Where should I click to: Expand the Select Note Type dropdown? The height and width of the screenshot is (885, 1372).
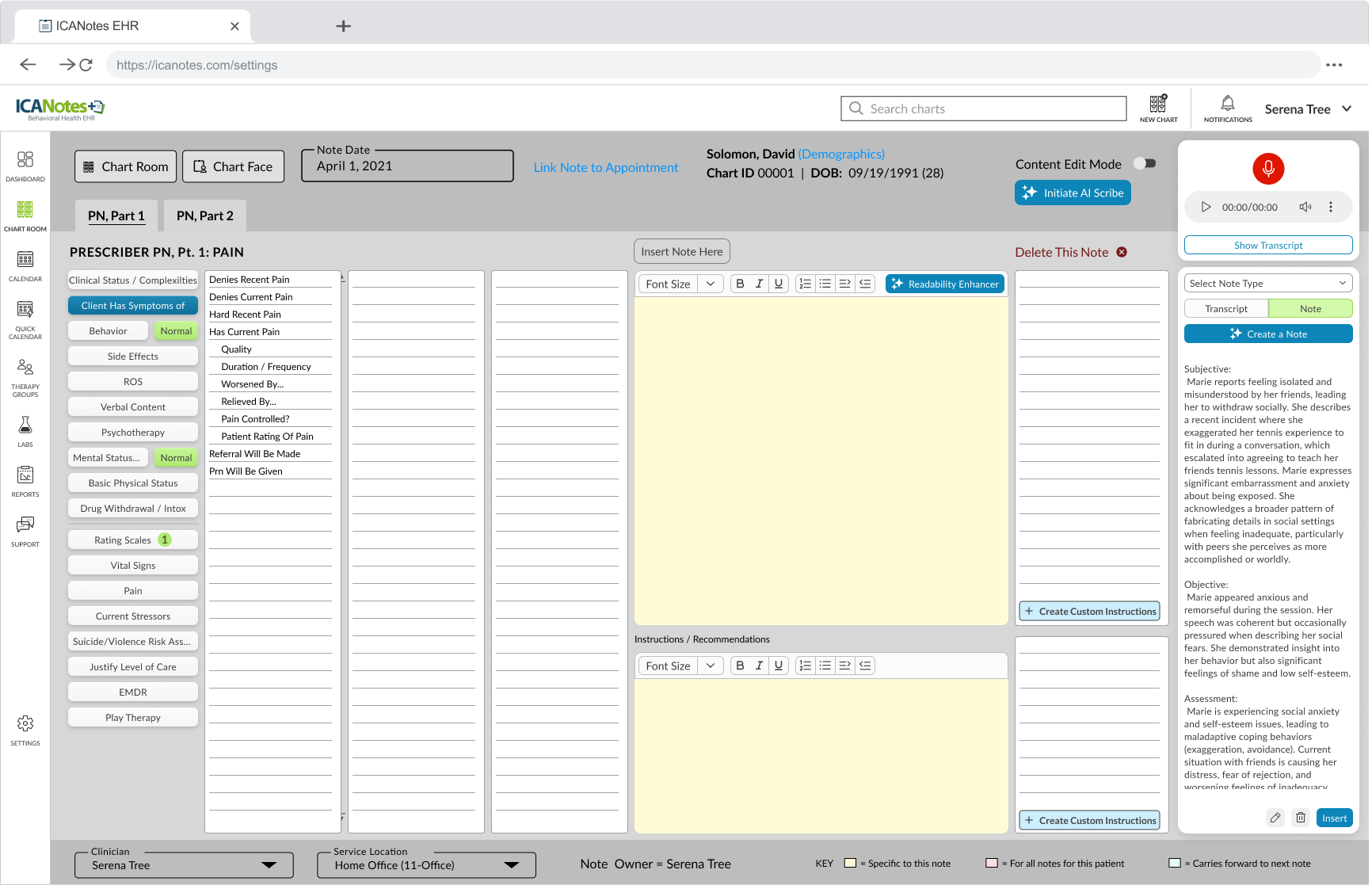[1267, 283]
